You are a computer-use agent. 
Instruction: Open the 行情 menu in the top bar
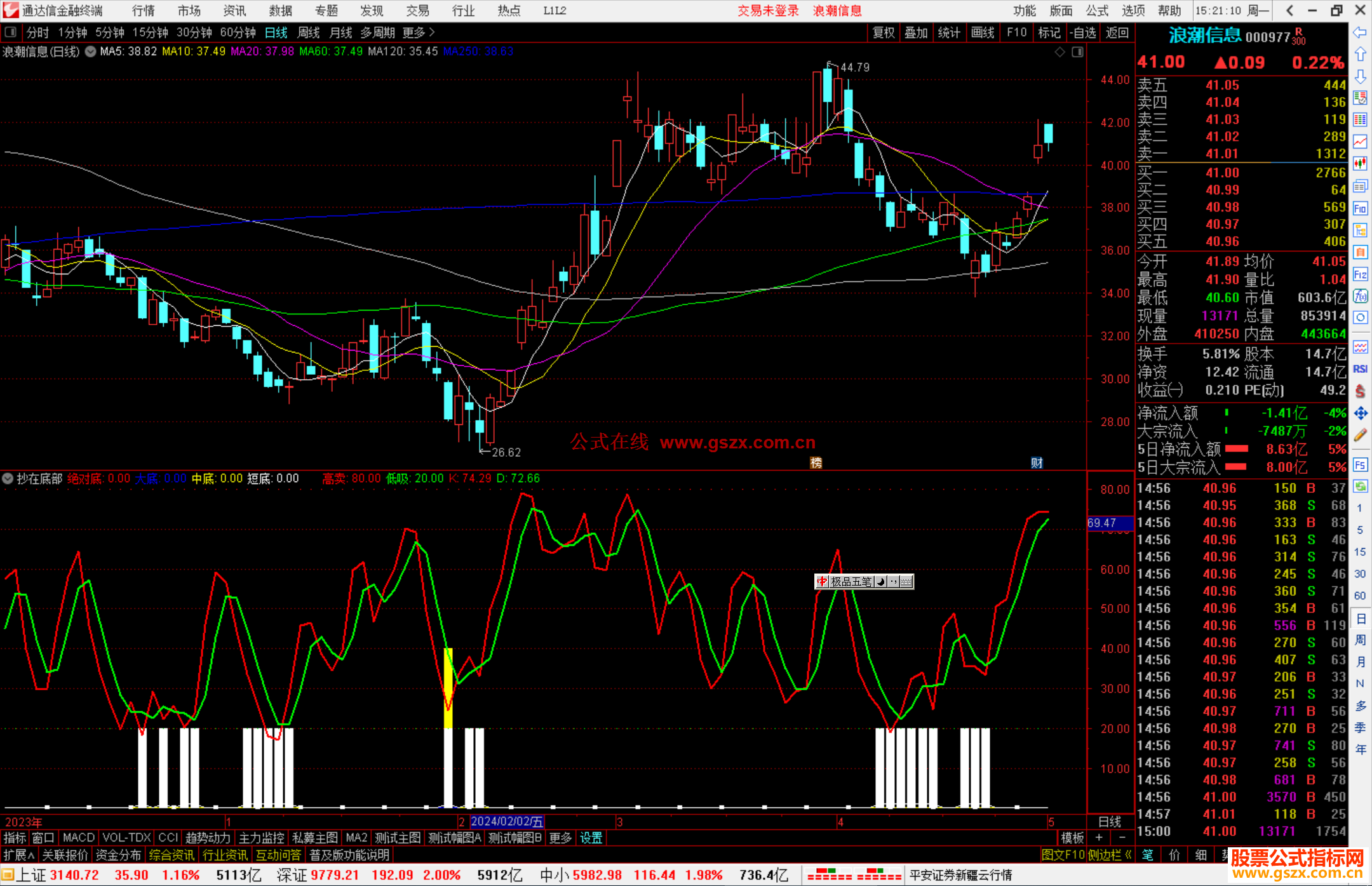(143, 11)
